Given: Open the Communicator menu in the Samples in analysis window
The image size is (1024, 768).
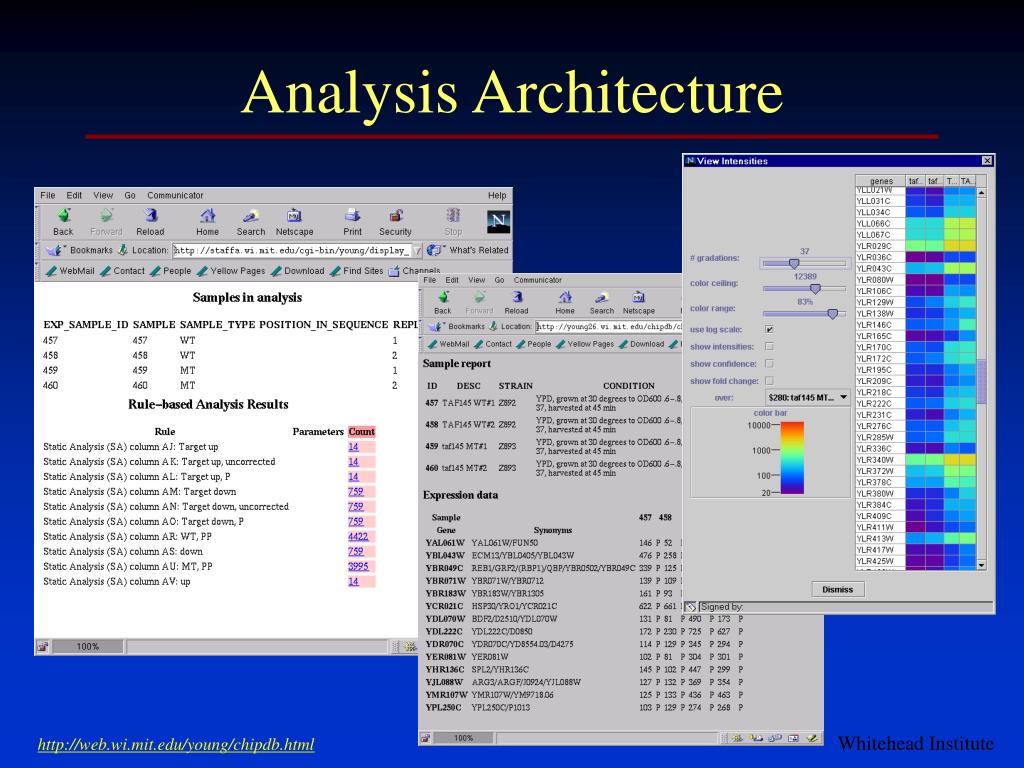Looking at the screenshot, I should tap(175, 195).
